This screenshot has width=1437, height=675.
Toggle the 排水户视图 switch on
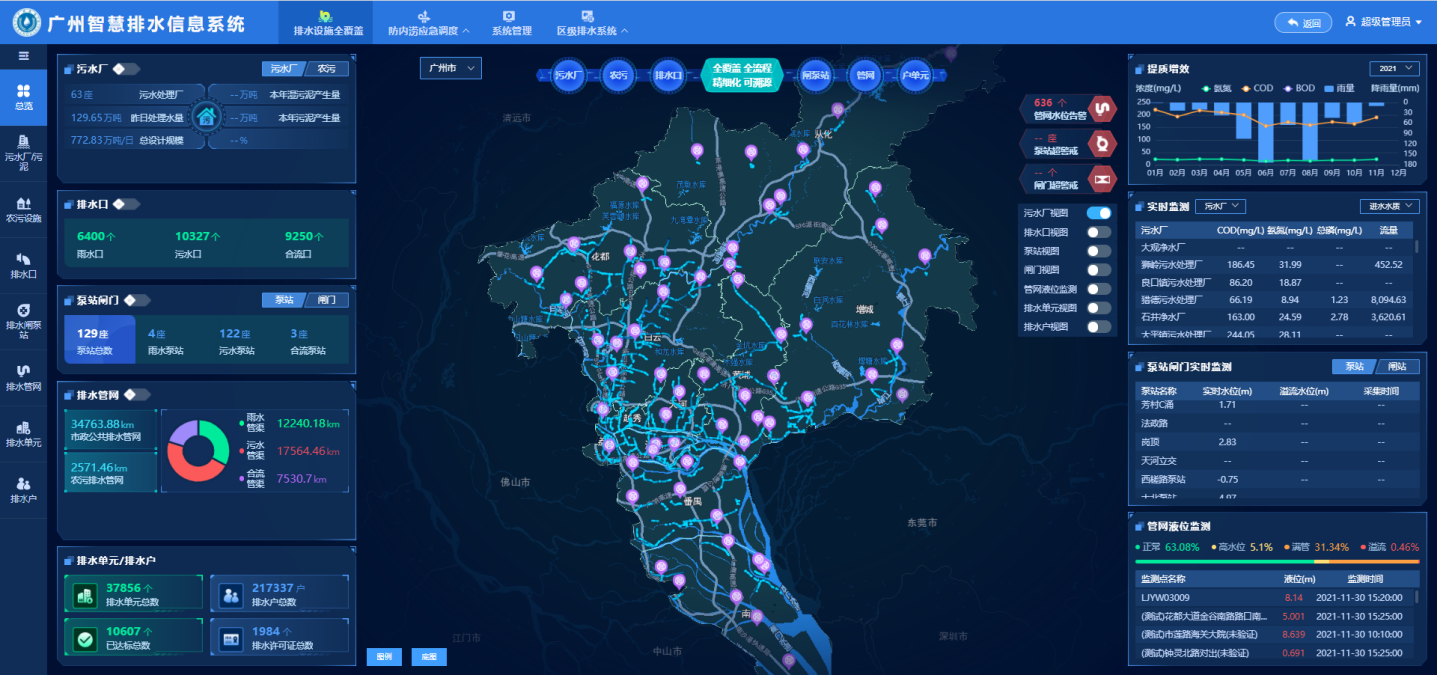click(1098, 327)
